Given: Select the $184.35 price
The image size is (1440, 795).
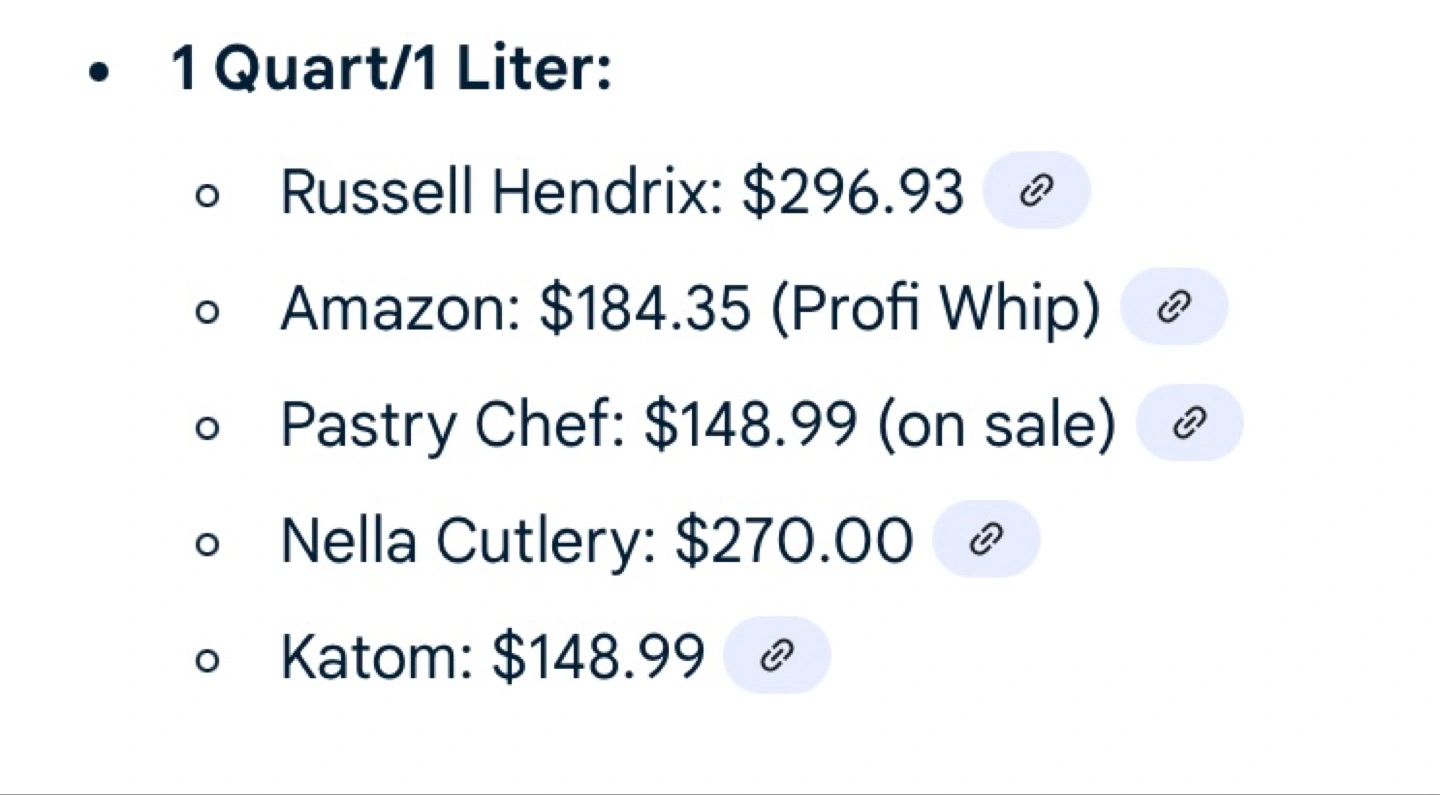Looking at the screenshot, I should point(645,308).
